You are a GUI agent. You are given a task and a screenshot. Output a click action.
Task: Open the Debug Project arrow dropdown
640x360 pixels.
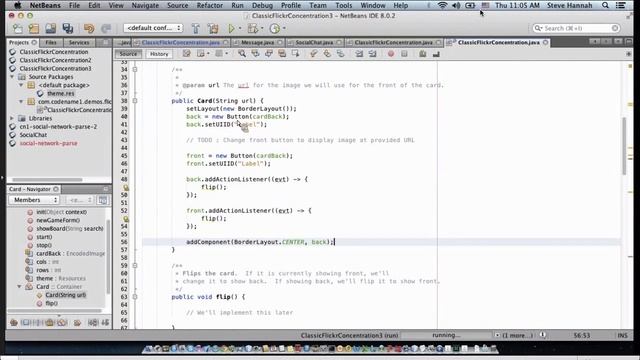[x=262, y=28]
